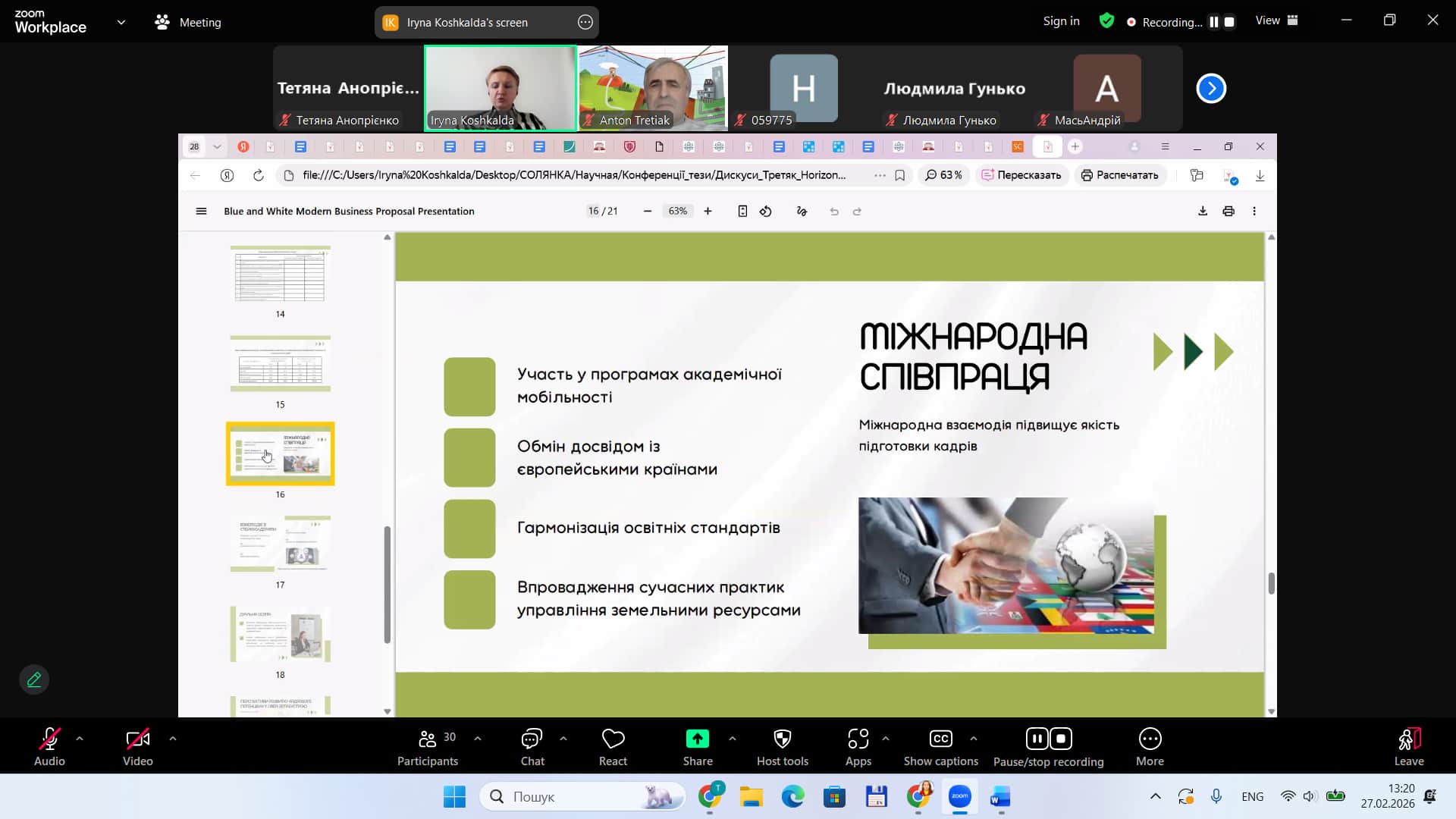Click the green Share screen icon
1456x819 pixels.
(x=697, y=739)
